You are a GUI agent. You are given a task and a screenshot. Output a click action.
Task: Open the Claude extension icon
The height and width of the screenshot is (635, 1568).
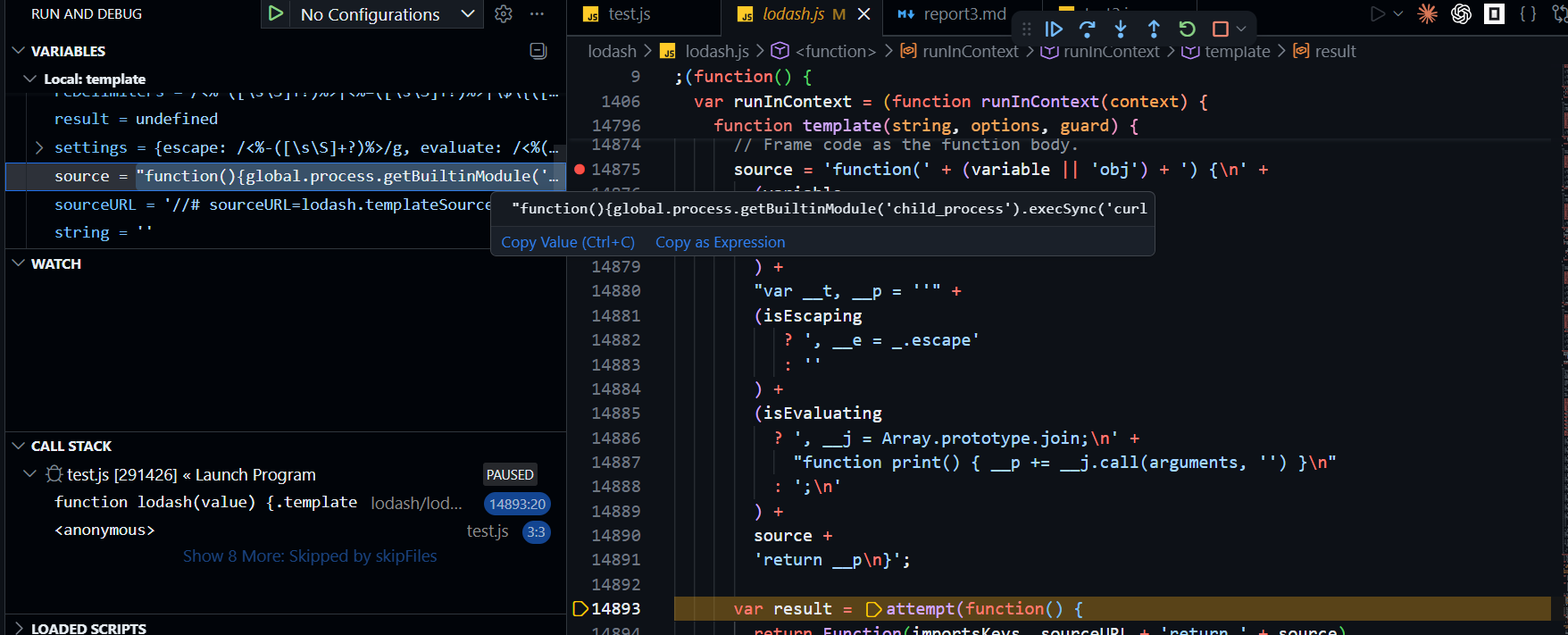tap(1428, 13)
